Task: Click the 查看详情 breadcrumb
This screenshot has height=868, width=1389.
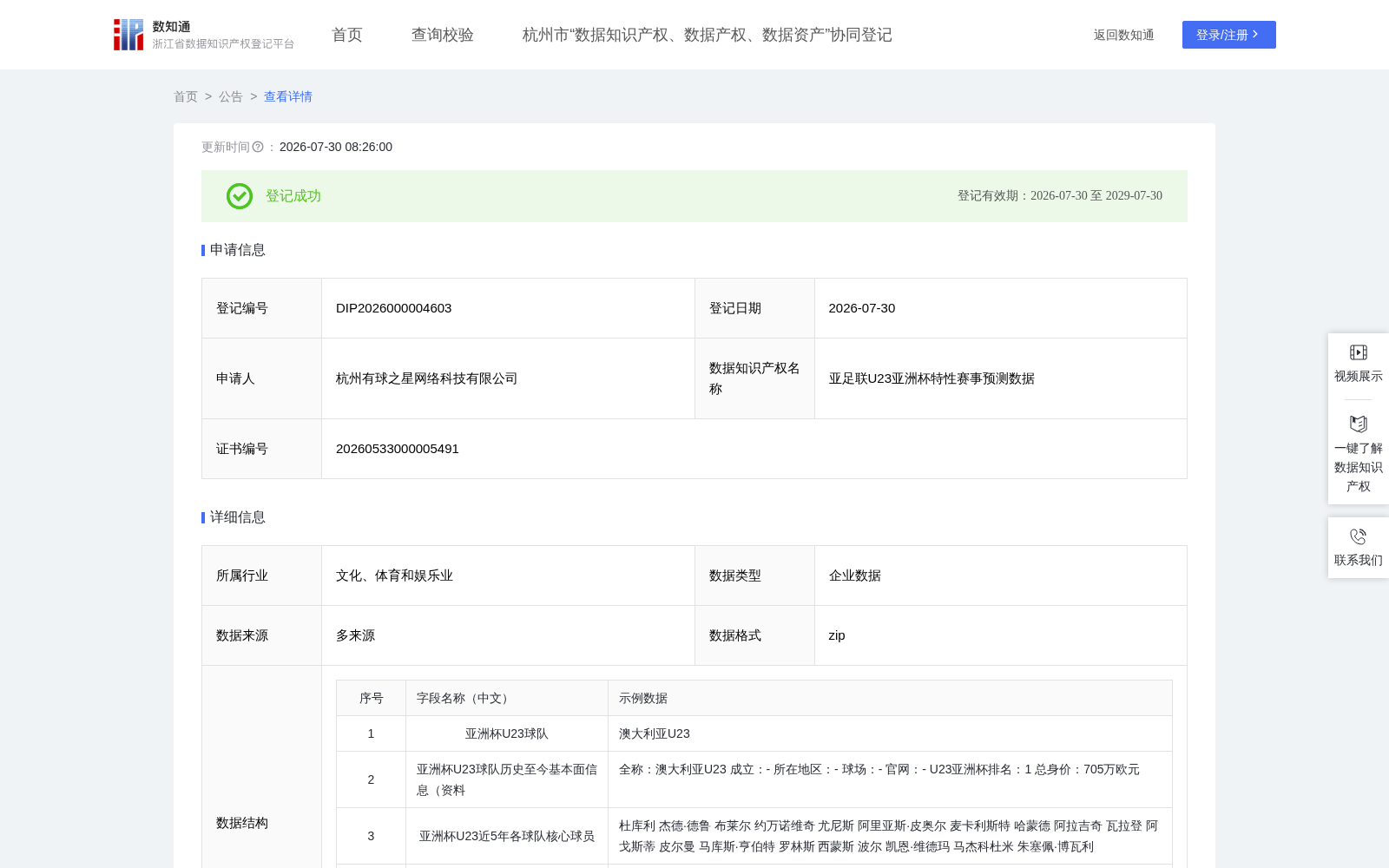Action: pyautogui.click(x=288, y=96)
